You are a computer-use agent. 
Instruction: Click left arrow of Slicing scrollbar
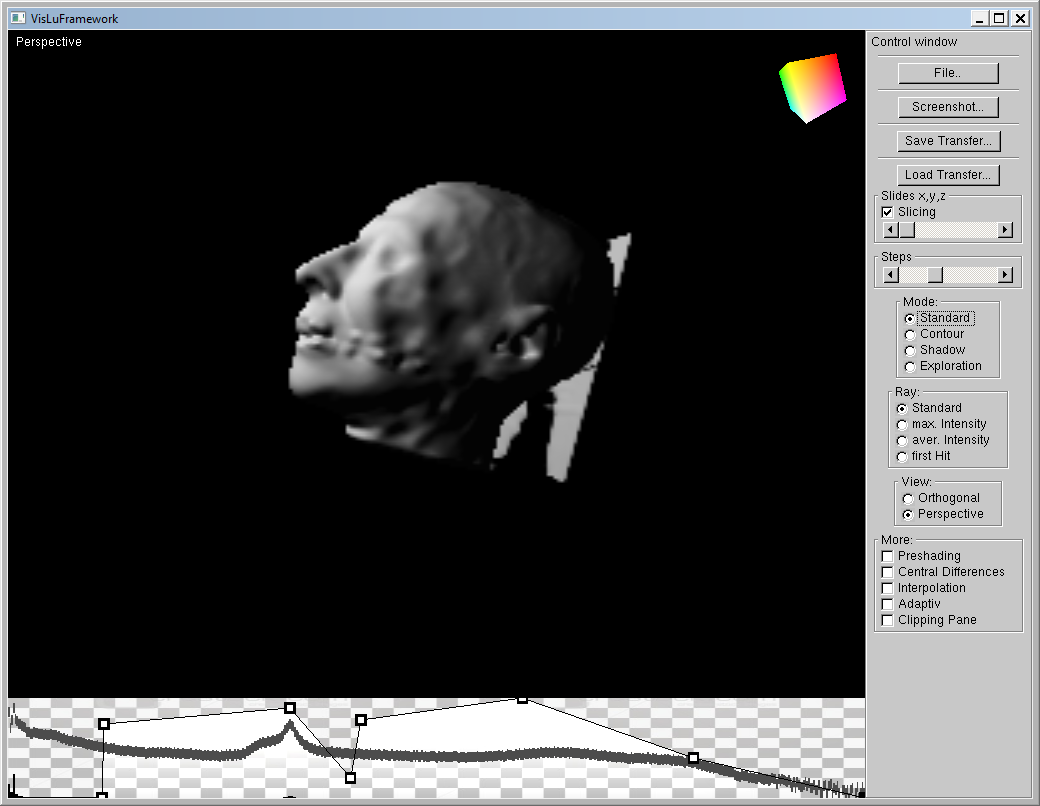889,230
